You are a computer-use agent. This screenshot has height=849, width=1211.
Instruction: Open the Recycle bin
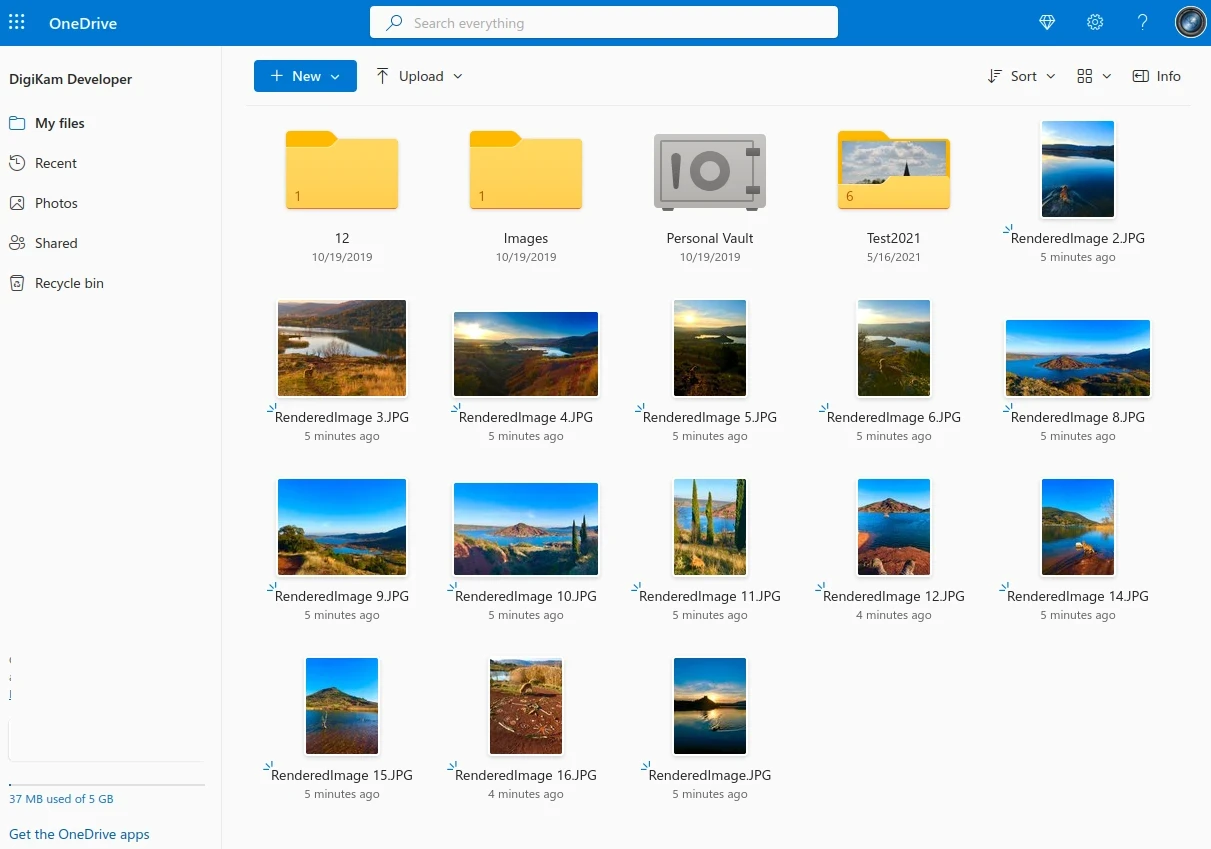click(x=69, y=283)
